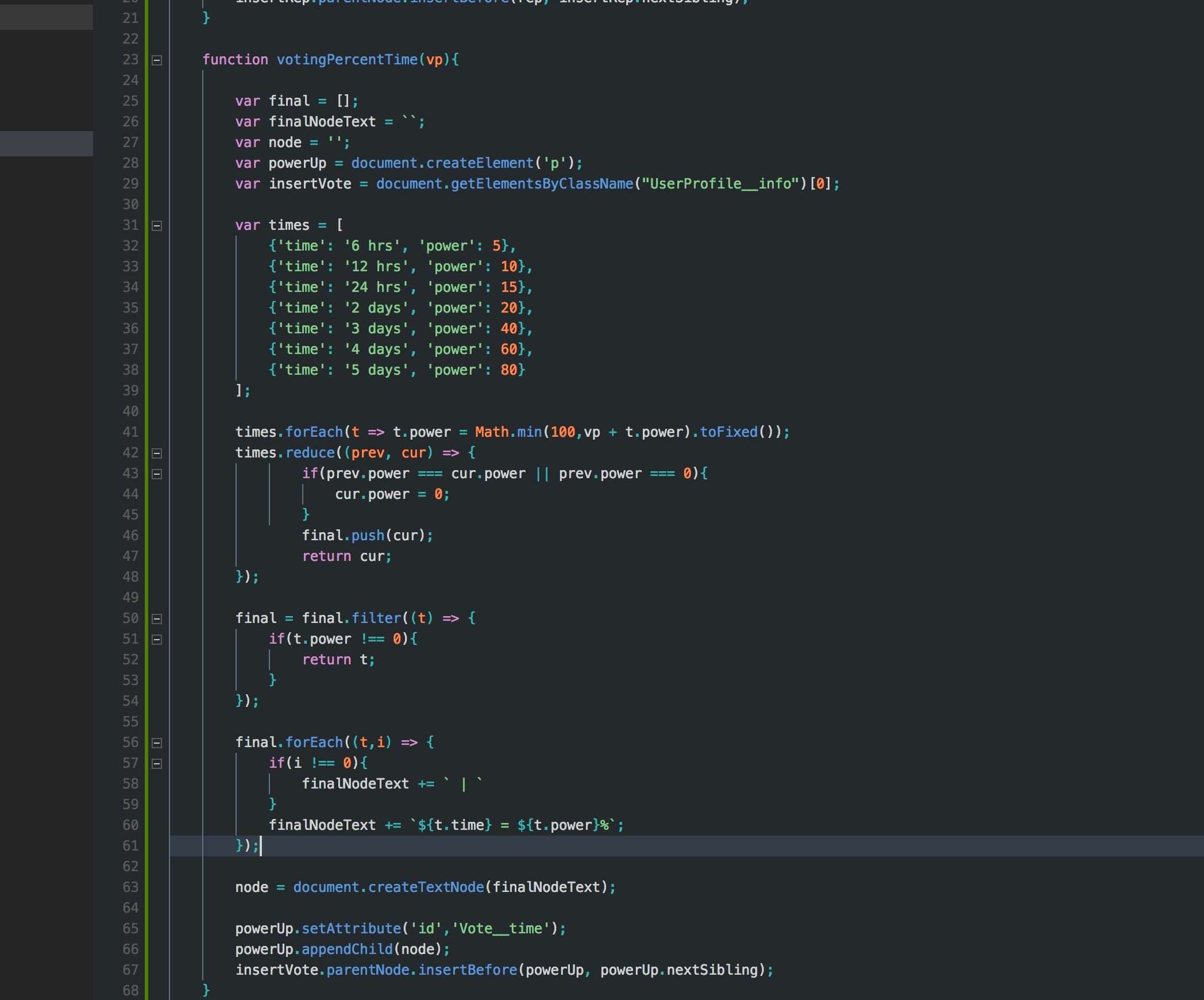Fold the times.reduce callback block

coord(156,453)
